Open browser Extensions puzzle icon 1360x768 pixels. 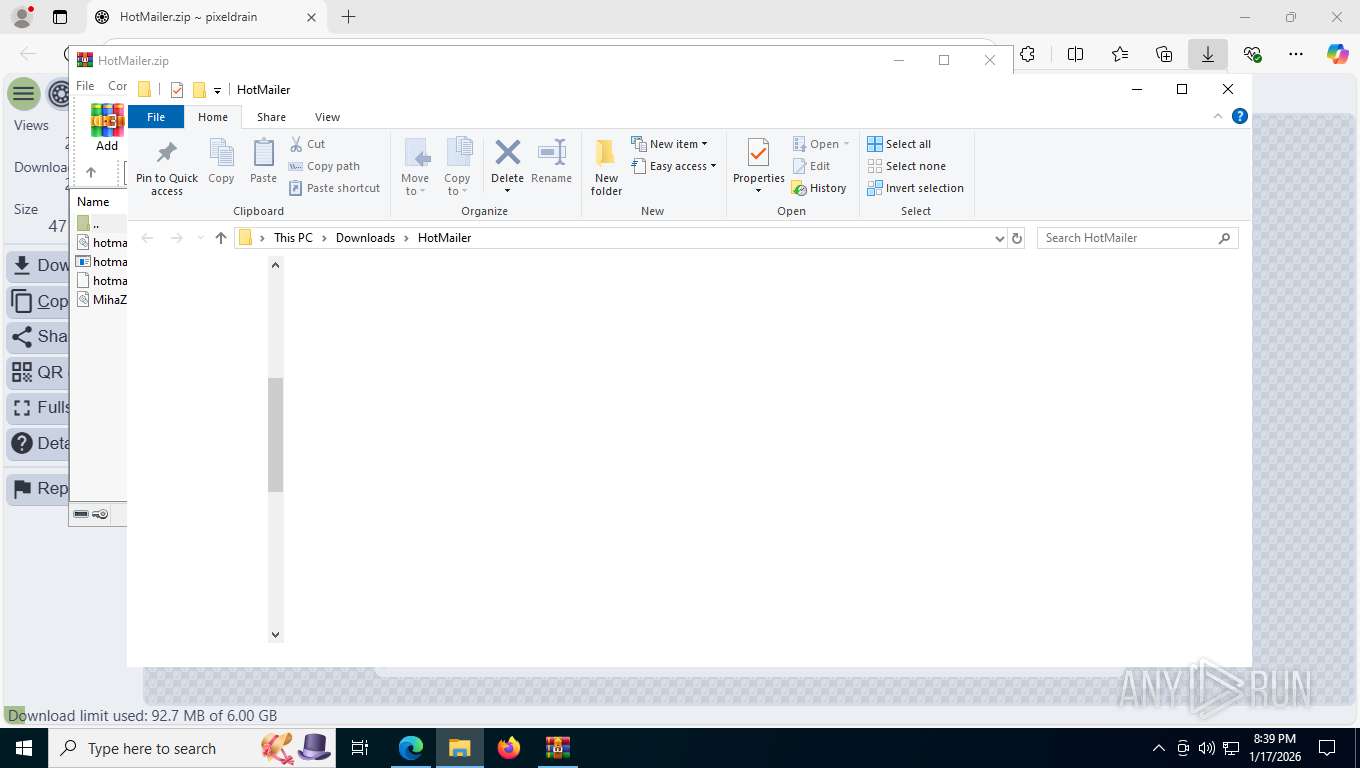click(x=1027, y=55)
